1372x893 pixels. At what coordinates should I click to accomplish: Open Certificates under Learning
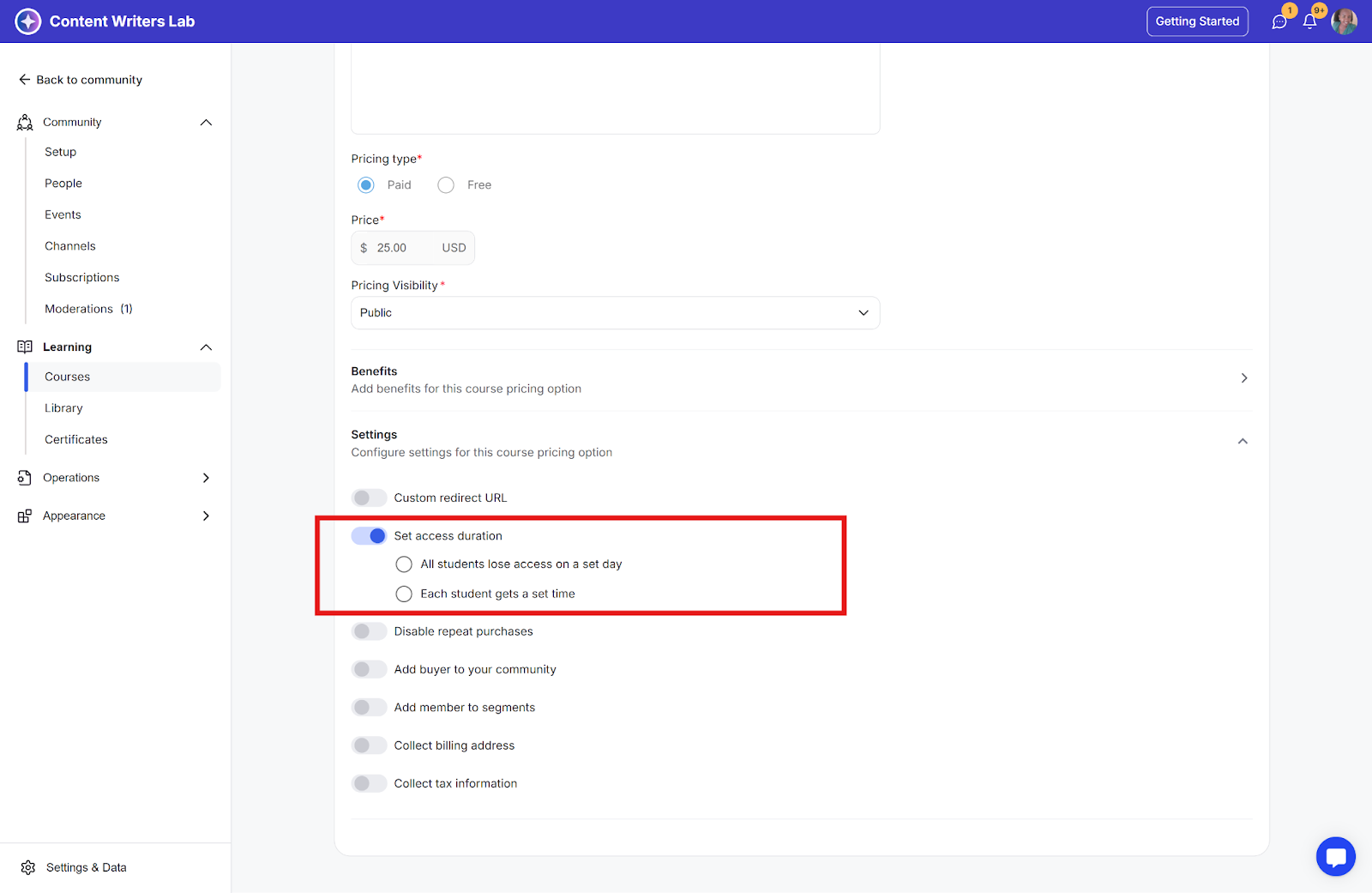pos(76,439)
